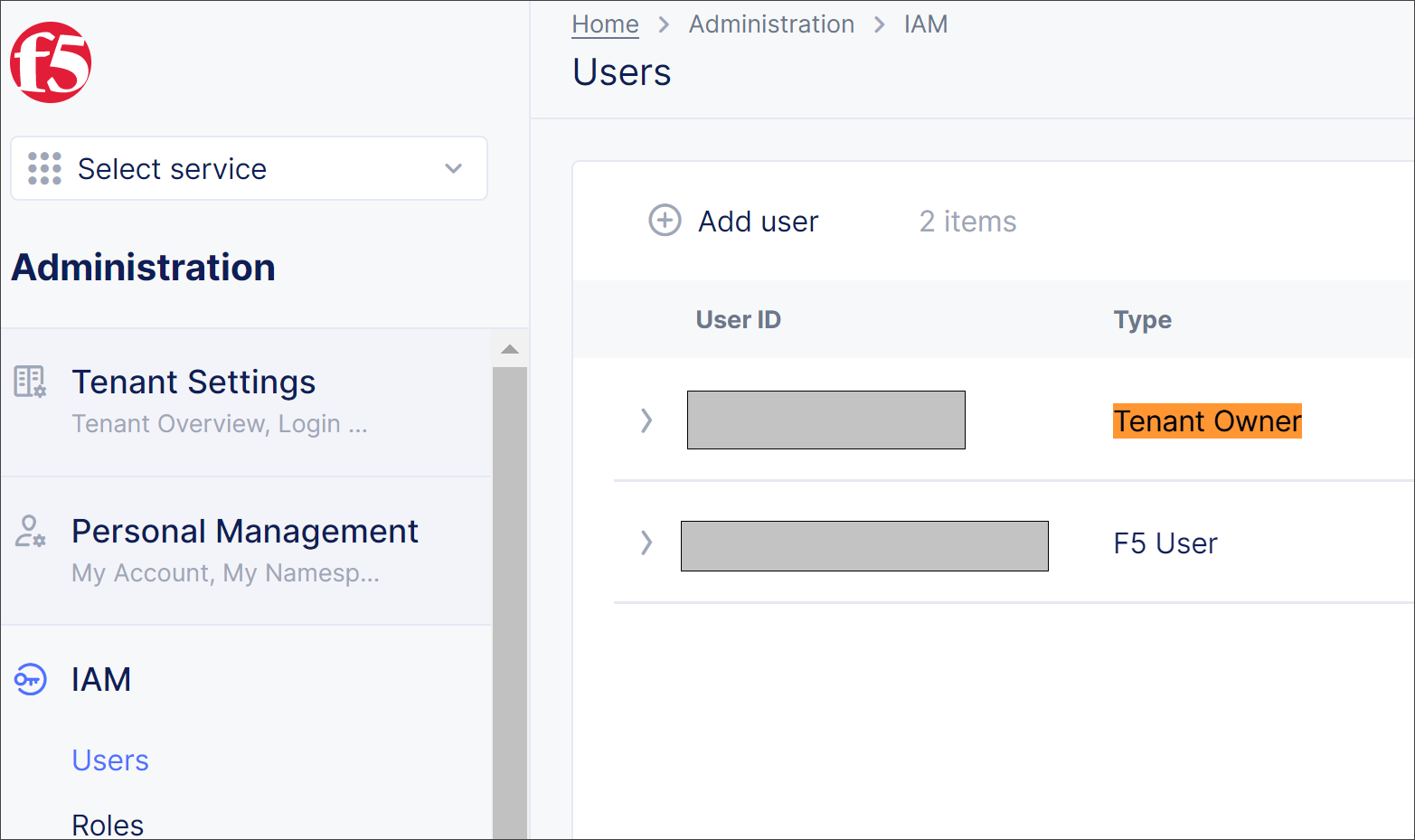Click the Personal Management user-gear icon

click(30, 531)
